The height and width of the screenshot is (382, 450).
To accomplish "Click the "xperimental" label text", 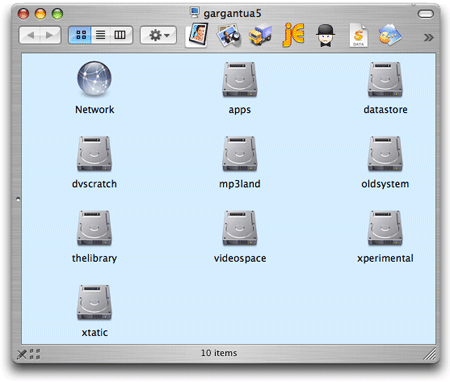I will click(x=385, y=258).
